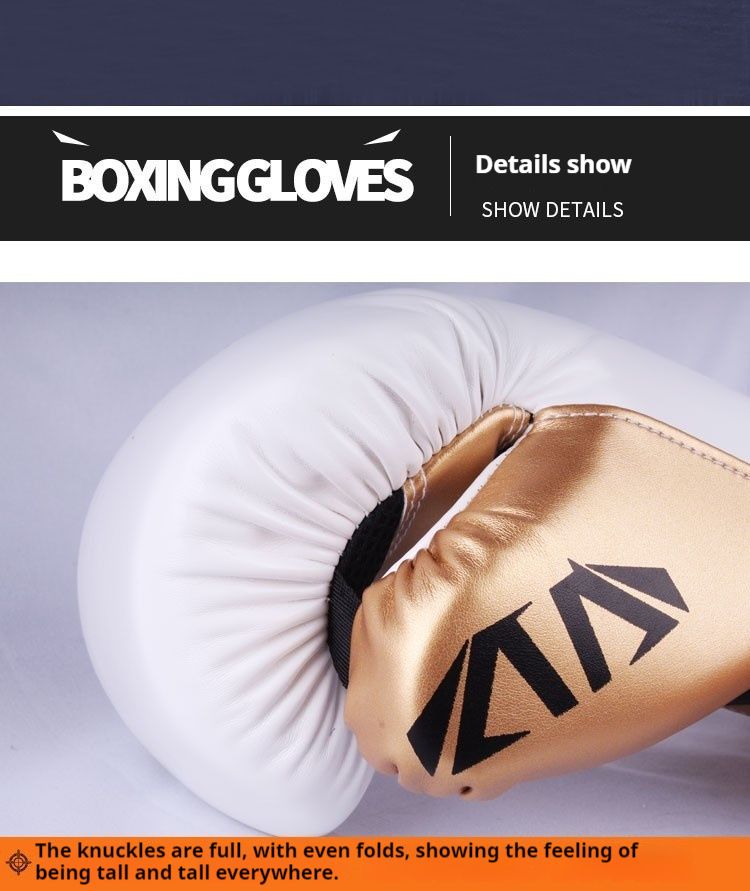This screenshot has width=750, height=891.
Task: Click the vertical divider line in the banner
Action: click(x=451, y=176)
